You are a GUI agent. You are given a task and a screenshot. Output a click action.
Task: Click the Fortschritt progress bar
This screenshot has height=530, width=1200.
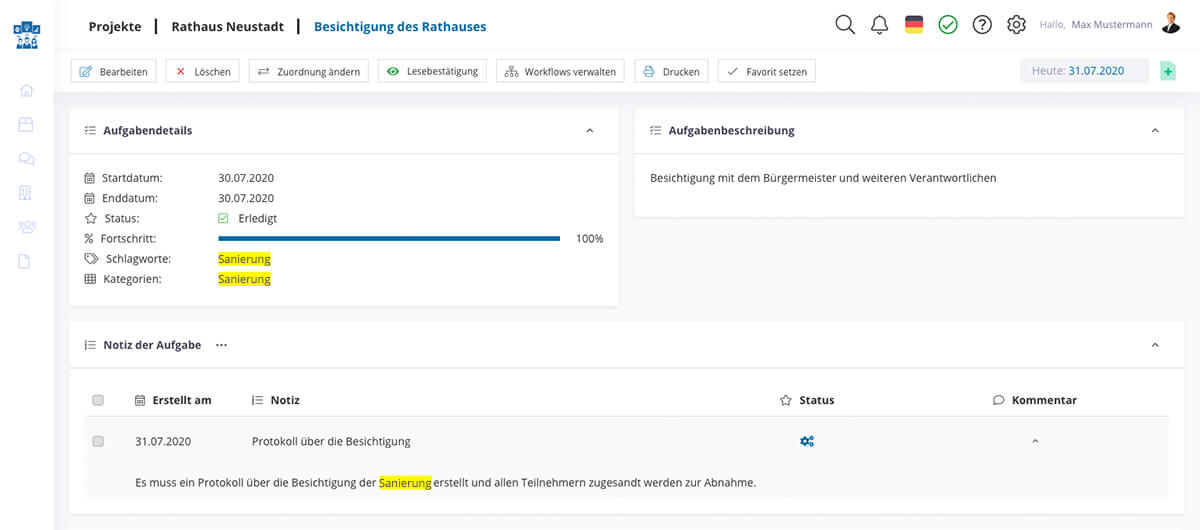389,239
